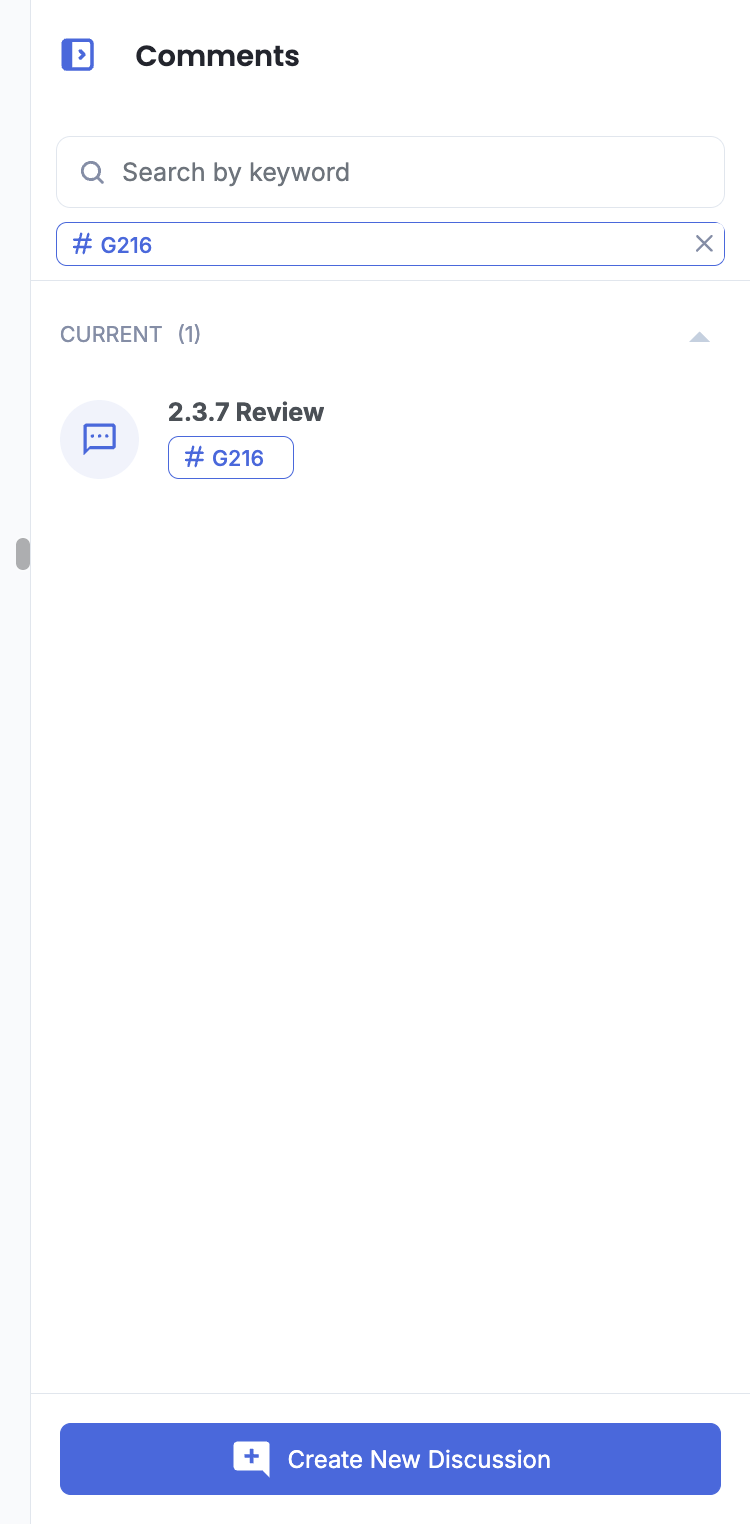
Task: Collapse the Comments panel using the sidebar icon
Action: click(78, 55)
